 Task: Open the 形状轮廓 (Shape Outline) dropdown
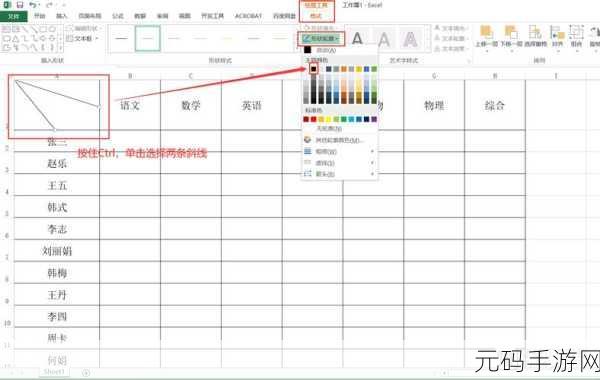[321, 39]
